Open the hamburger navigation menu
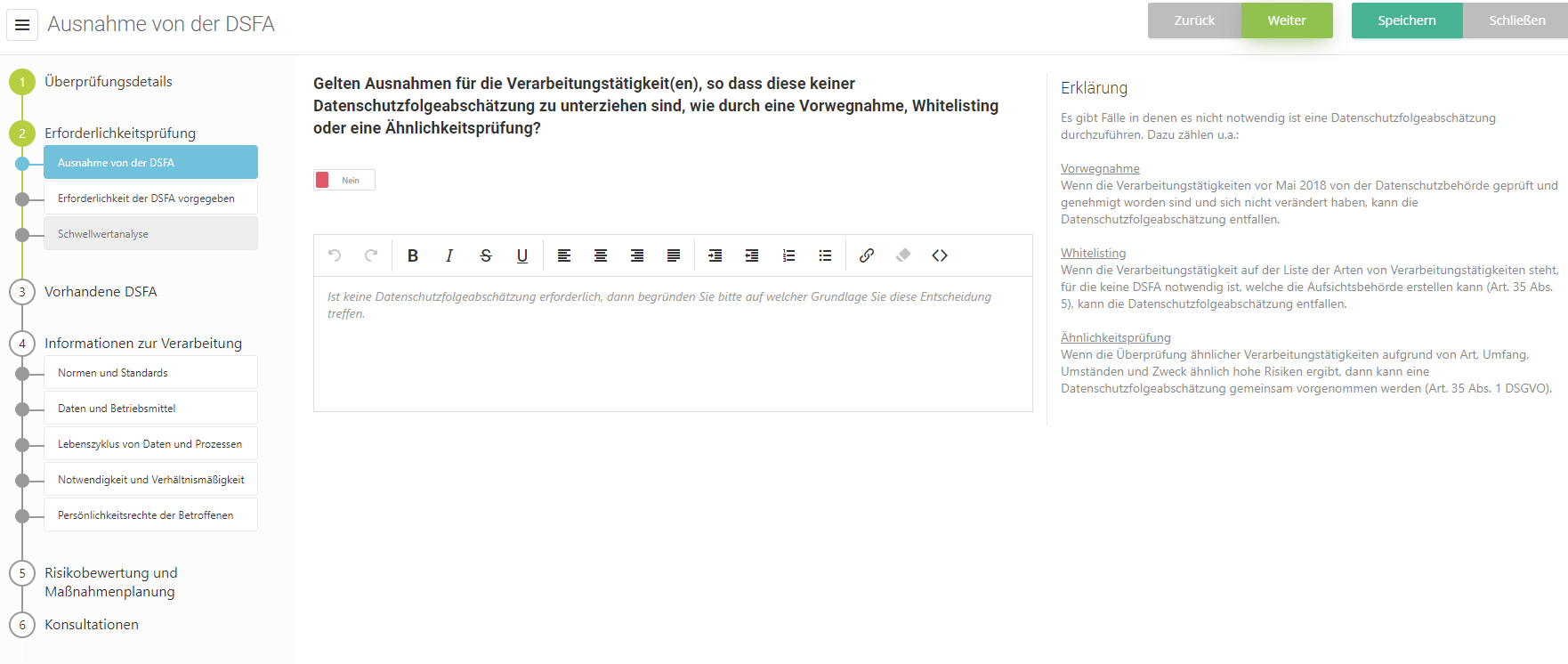 22,25
